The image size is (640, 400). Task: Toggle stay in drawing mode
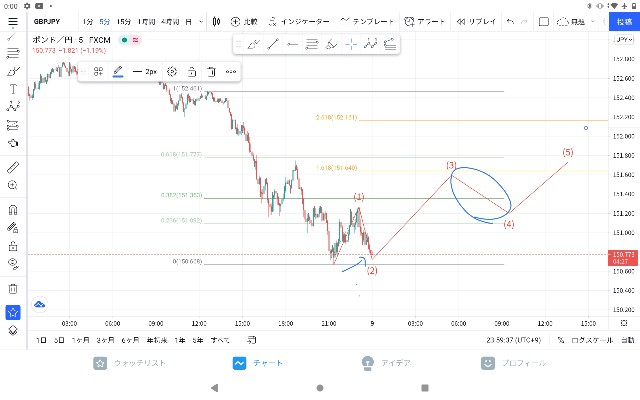(13, 227)
